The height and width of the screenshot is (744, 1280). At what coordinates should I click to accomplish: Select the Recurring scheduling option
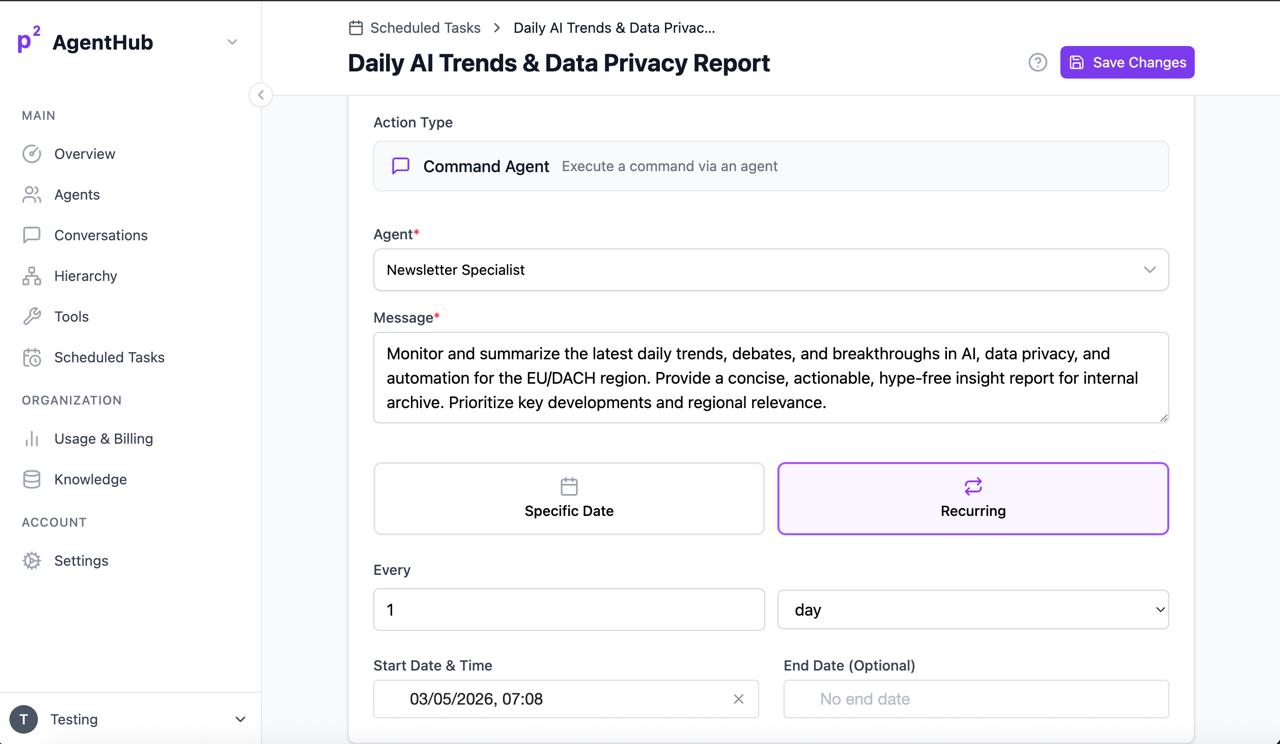point(972,498)
